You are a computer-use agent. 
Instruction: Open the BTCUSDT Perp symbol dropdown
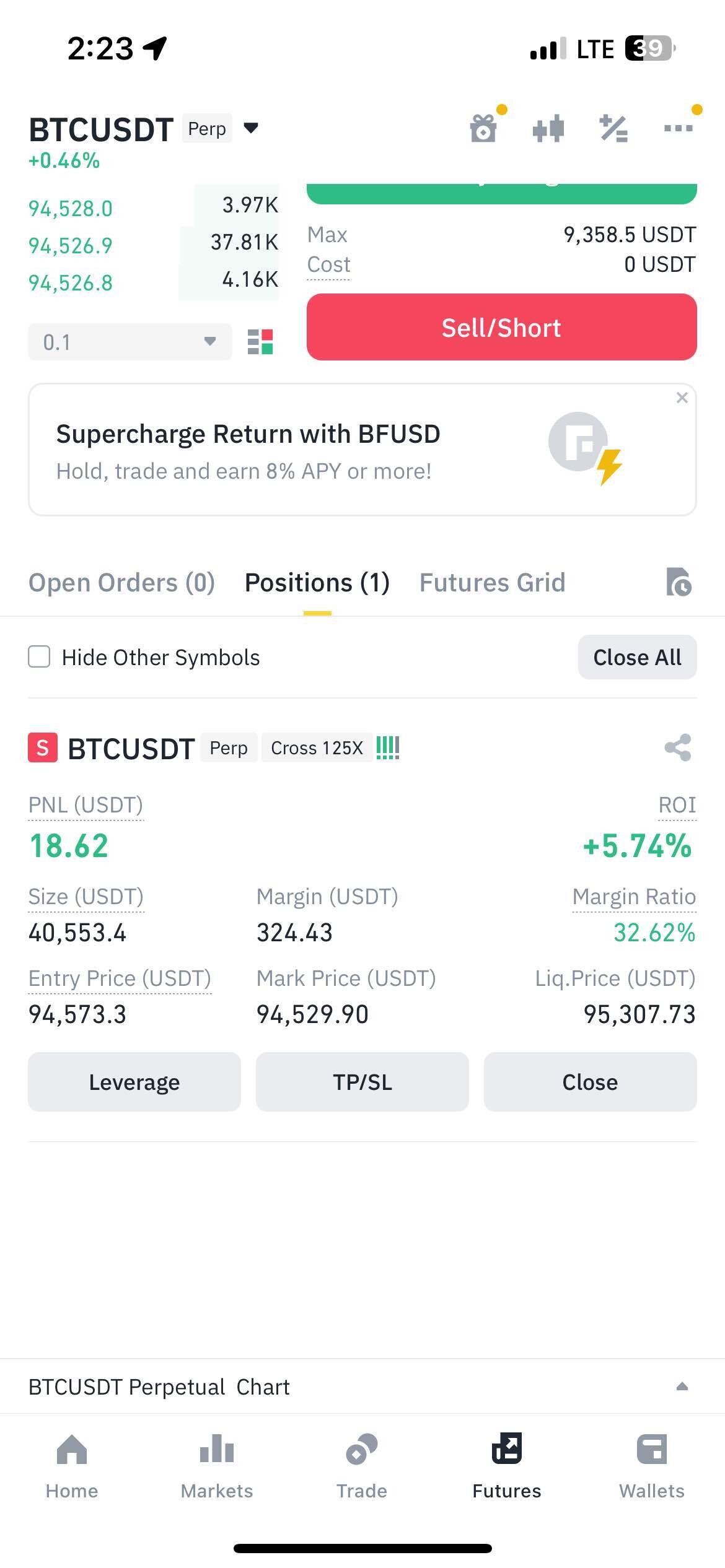coord(251,128)
